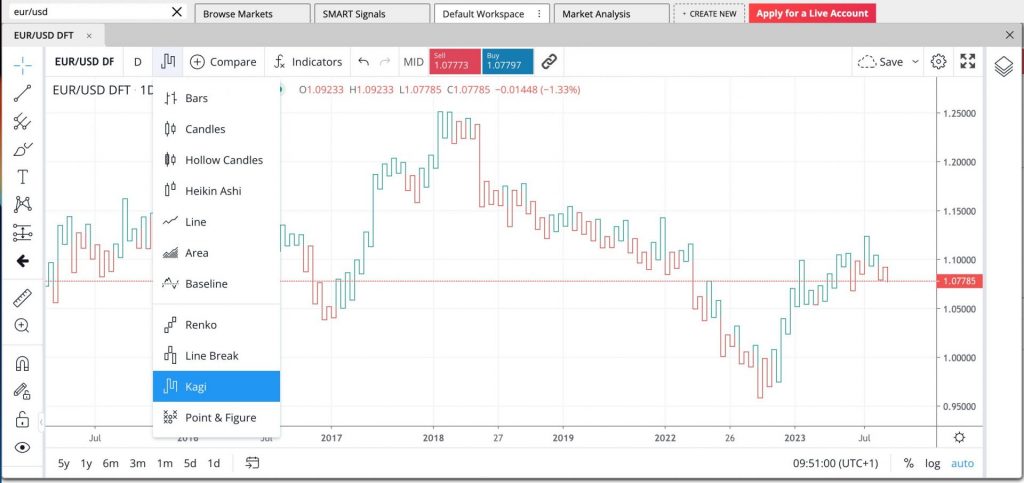
Task: Choose Point & Figure chart type
Action: coord(216,418)
